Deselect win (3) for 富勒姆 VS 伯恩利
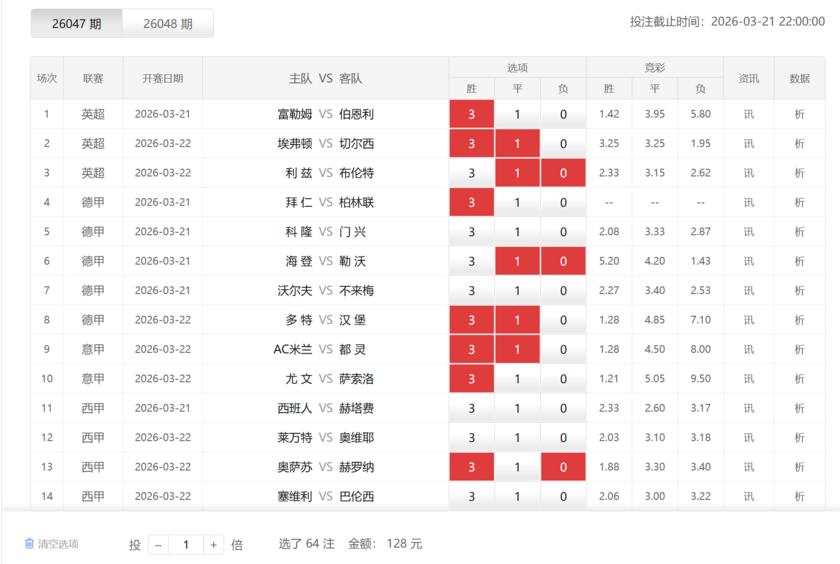 [x=471, y=114]
